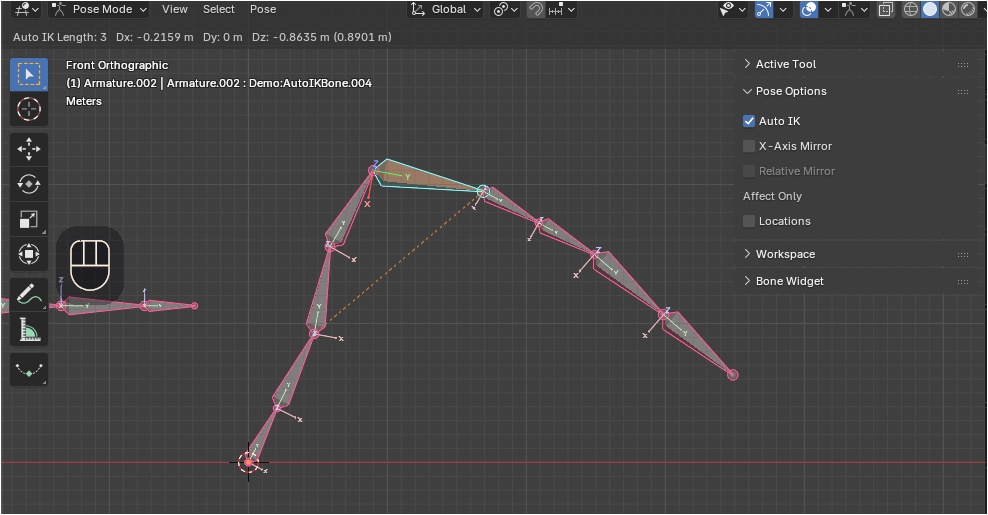Grab the Active Tool panel drag handle
This screenshot has width=988, height=515.
963,65
